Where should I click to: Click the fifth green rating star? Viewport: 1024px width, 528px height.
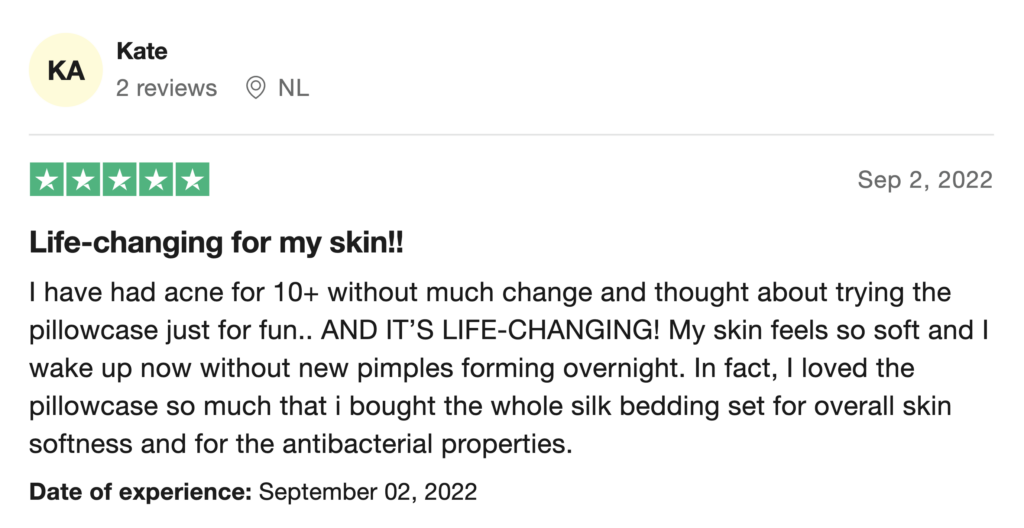coord(192,180)
